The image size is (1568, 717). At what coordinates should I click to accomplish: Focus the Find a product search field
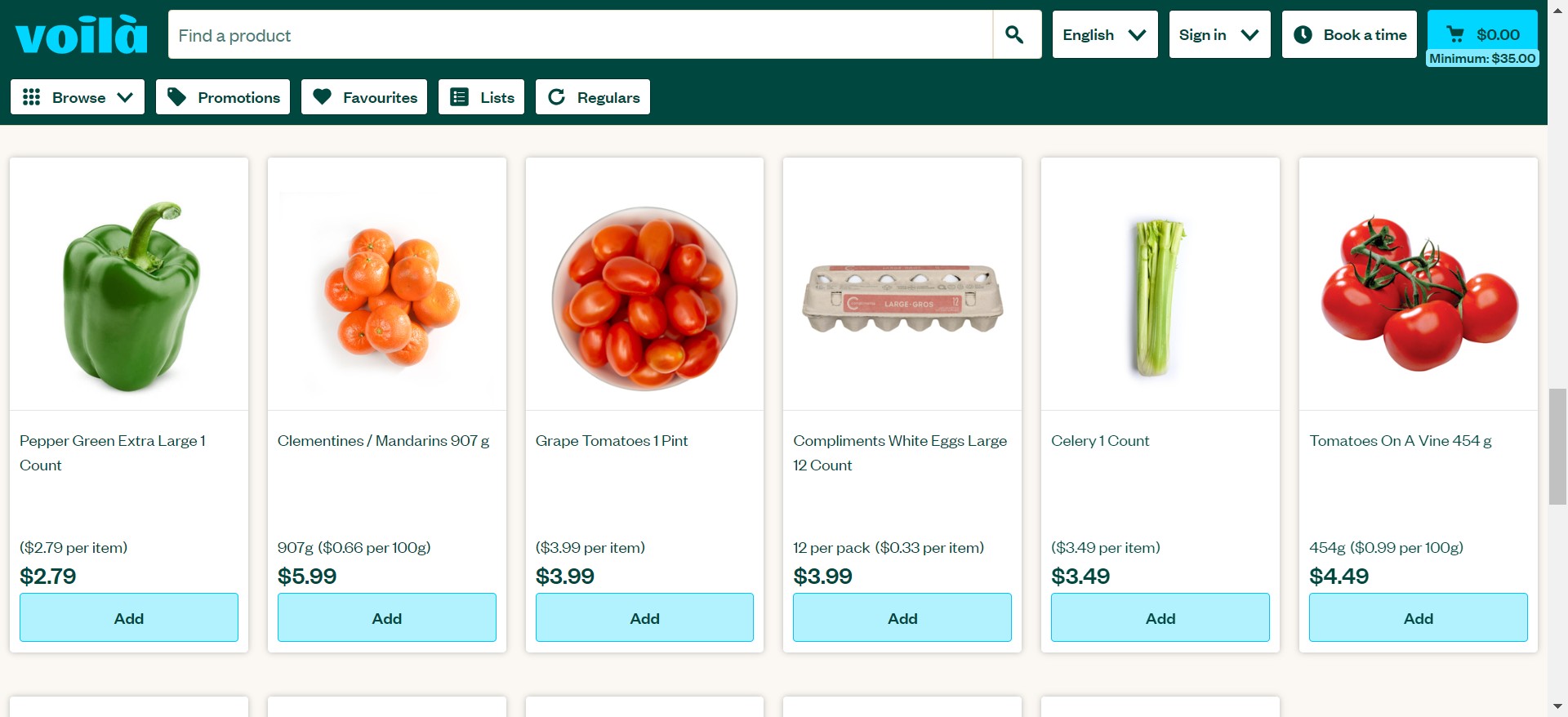[x=580, y=35]
